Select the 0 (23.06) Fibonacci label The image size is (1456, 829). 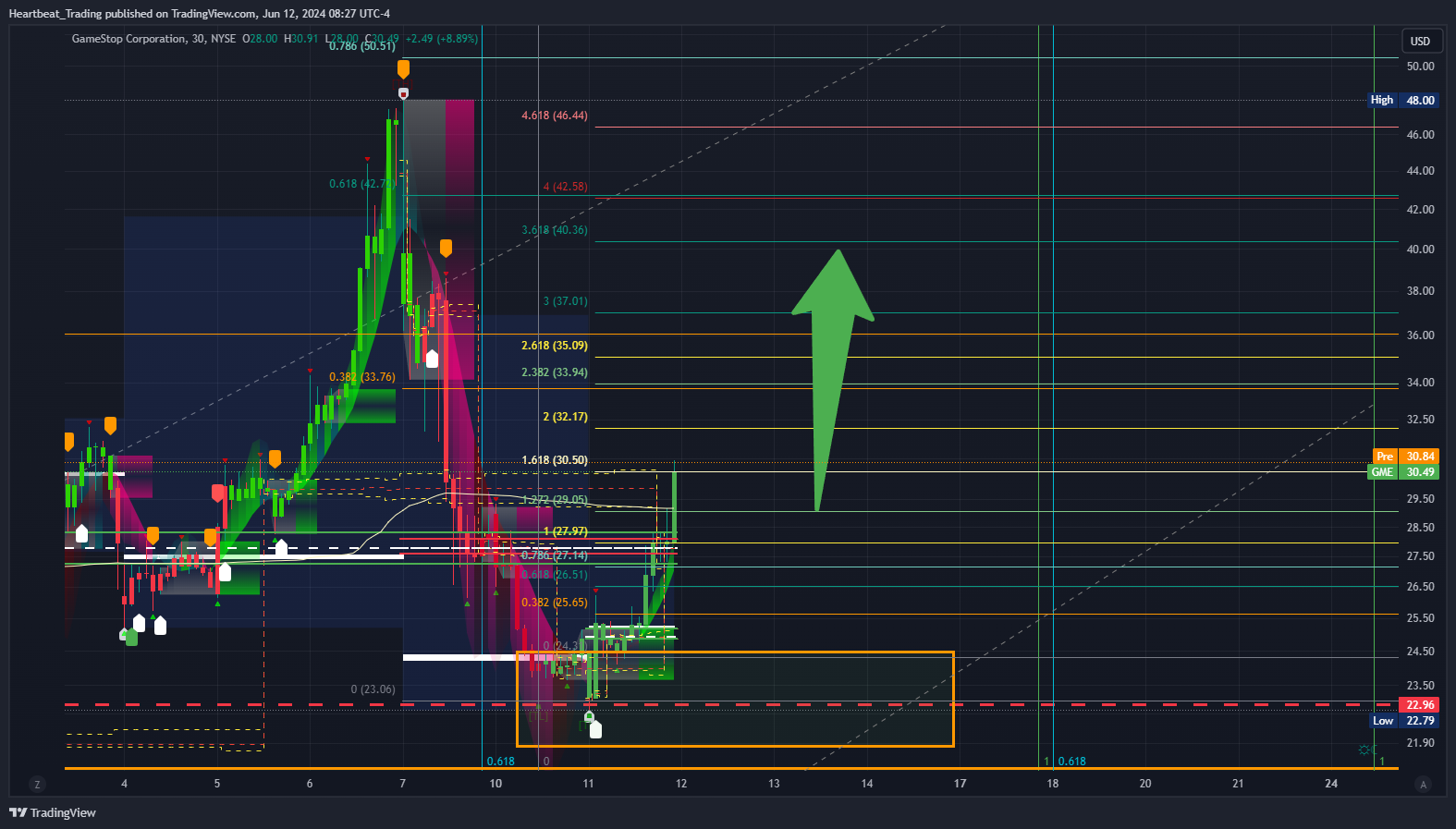(373, 689)
